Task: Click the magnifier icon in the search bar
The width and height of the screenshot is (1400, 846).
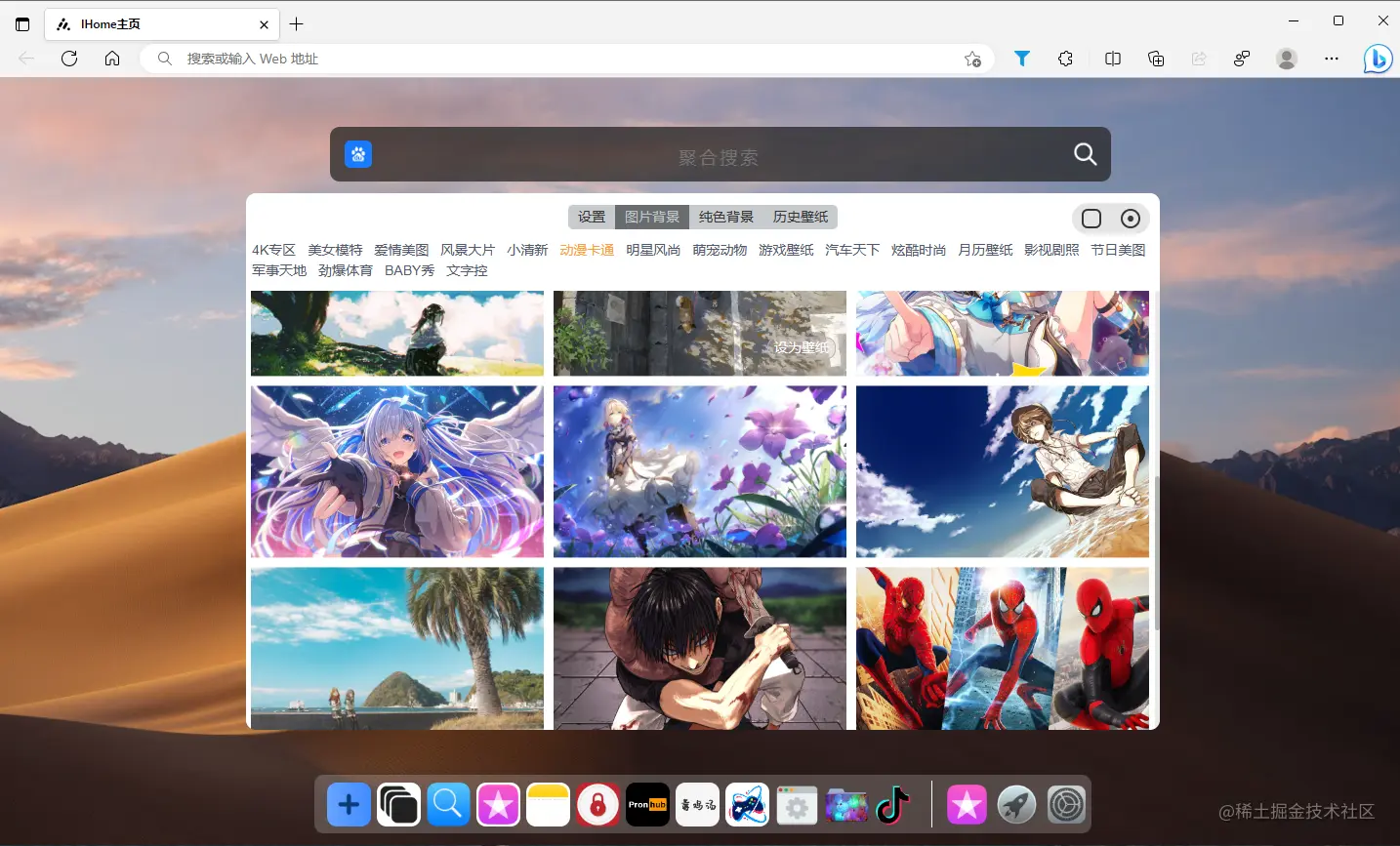Action: [1085, 154]
